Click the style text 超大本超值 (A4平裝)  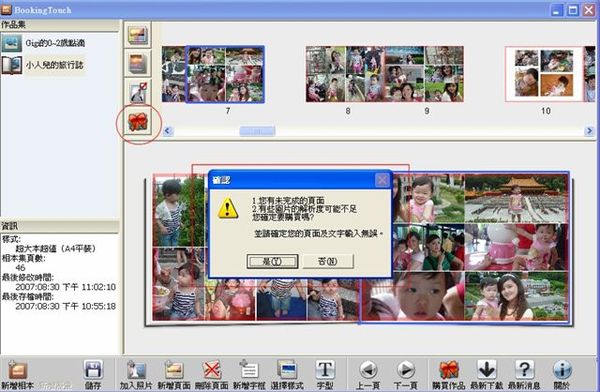click(55, 248)
